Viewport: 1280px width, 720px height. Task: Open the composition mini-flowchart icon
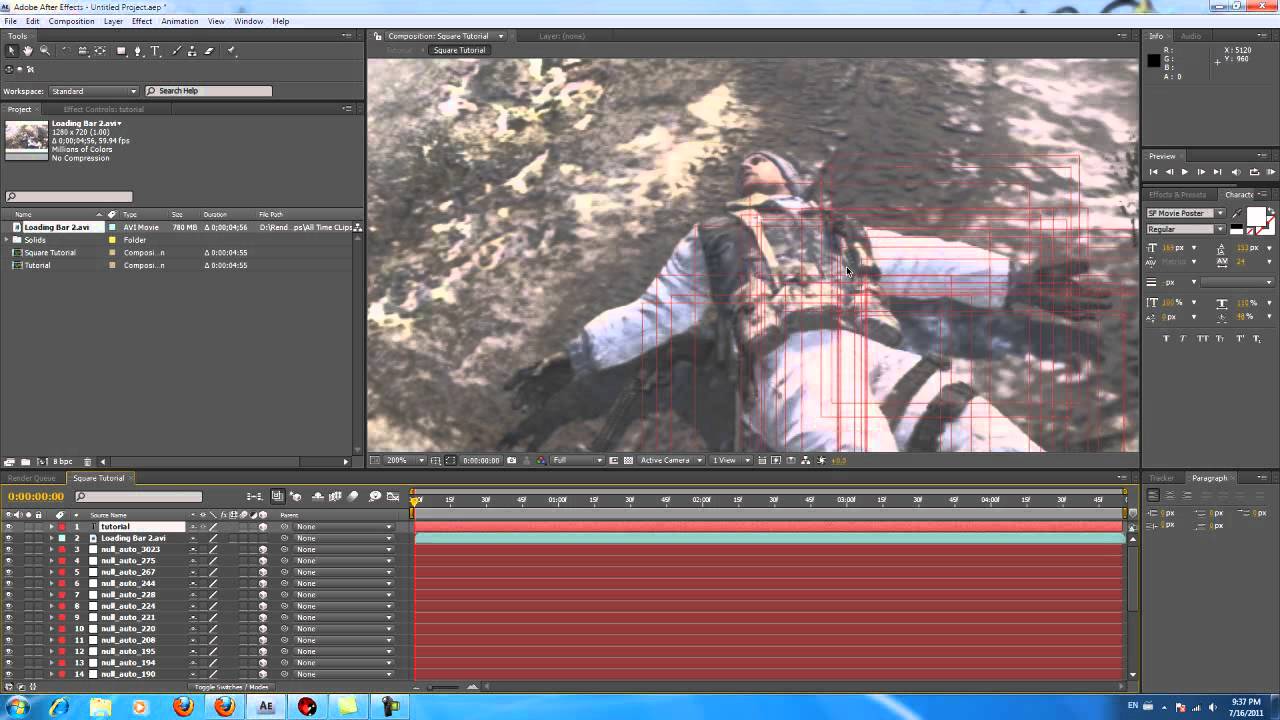tap(256, 497)
